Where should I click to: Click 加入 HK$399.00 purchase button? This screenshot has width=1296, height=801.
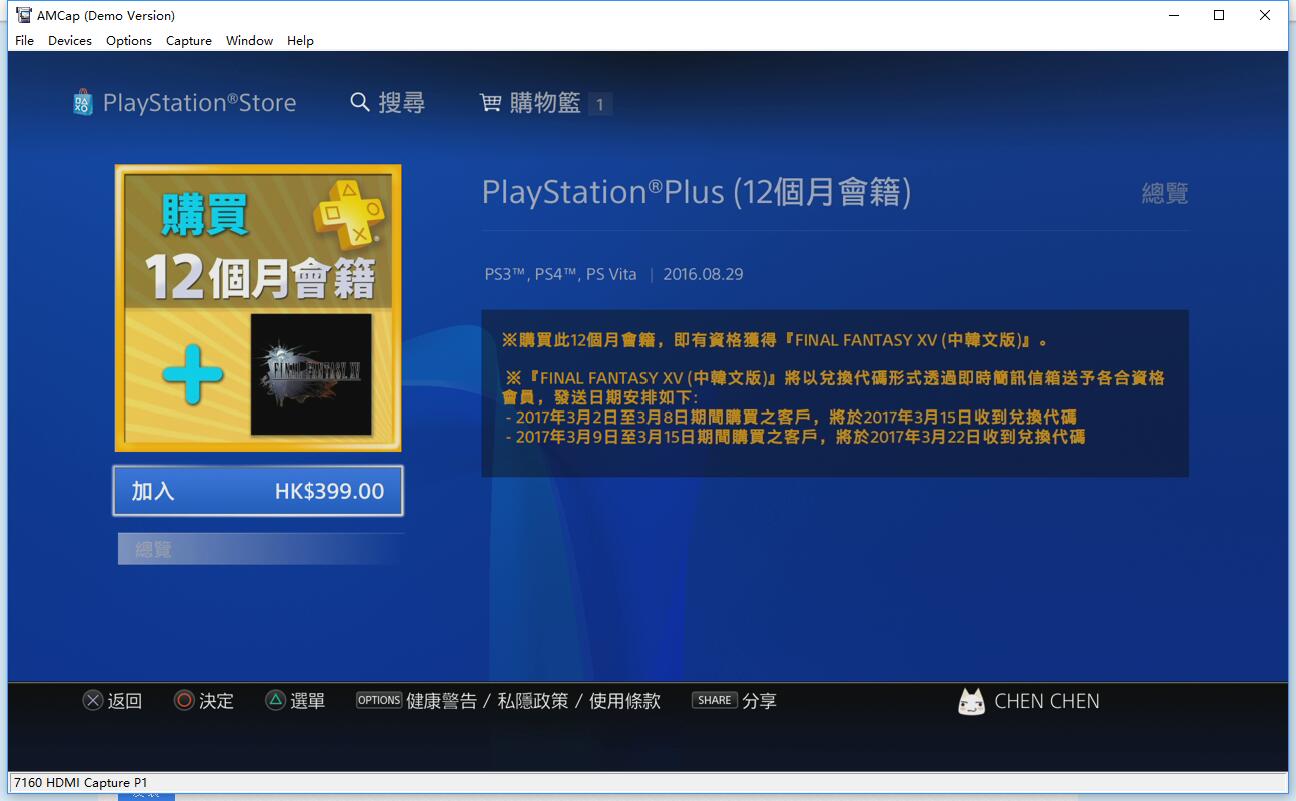[x=258, y=491]
